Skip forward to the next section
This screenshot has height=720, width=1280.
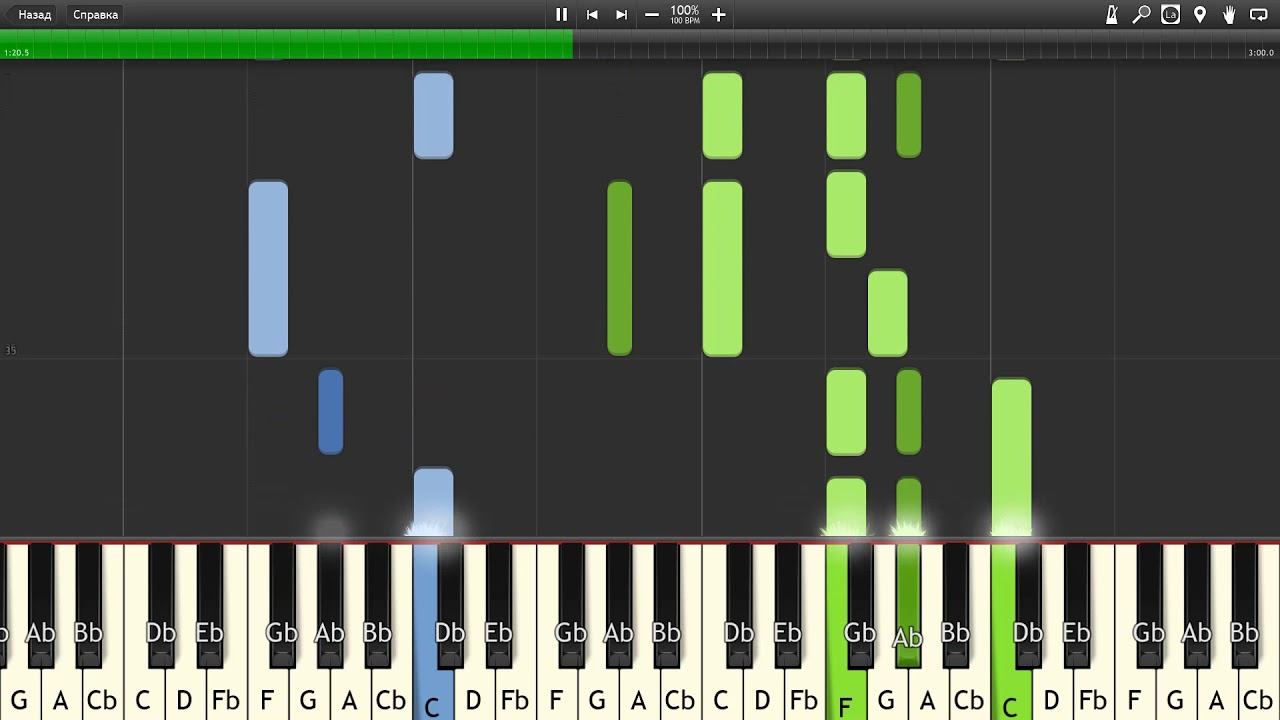tap(621, 14)
